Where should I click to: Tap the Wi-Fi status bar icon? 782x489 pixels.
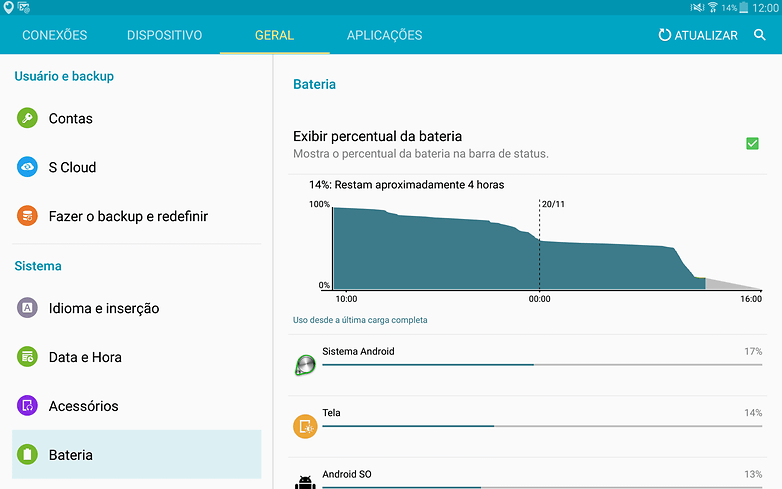713,7
